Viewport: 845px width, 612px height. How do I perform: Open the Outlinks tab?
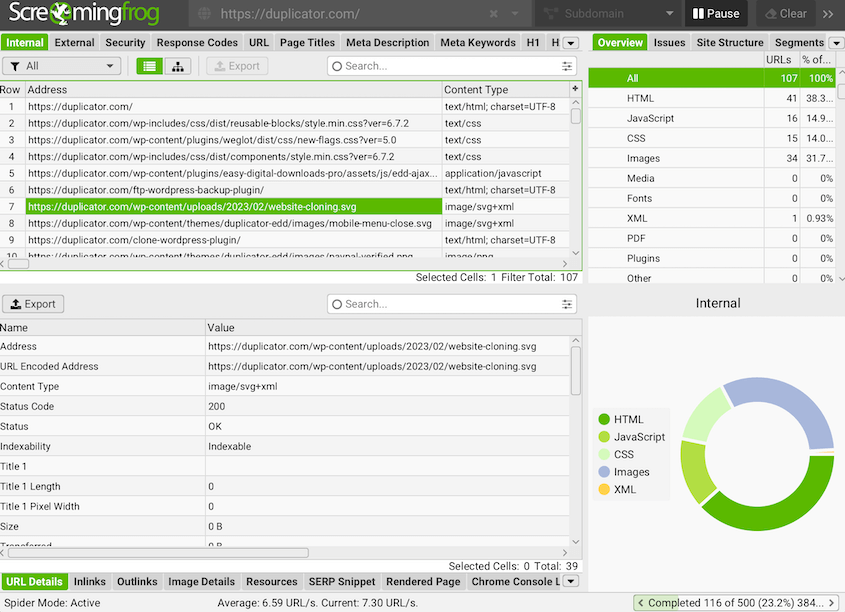[x=137, y=582]
